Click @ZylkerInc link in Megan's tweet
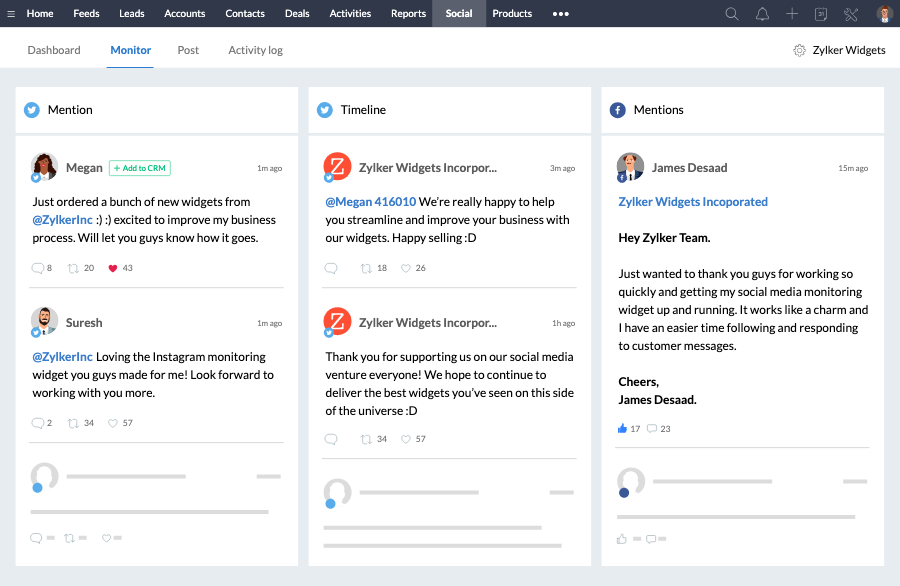Viewport: 900px width, 586px height. click(62, 220)
